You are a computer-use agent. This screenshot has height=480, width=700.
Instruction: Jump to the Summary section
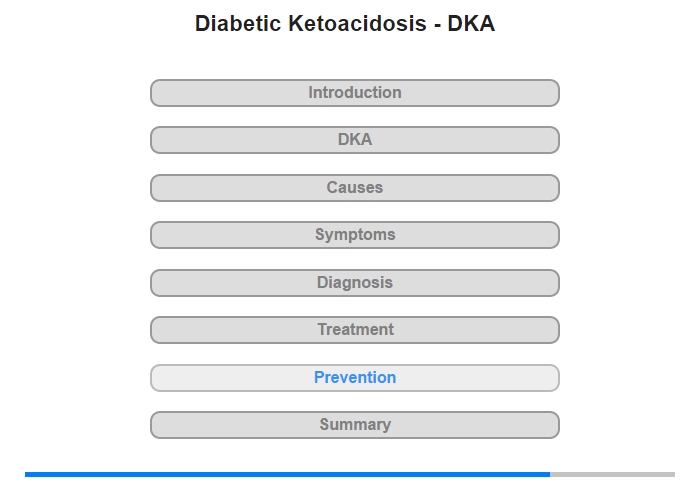(x=354, y=425)
